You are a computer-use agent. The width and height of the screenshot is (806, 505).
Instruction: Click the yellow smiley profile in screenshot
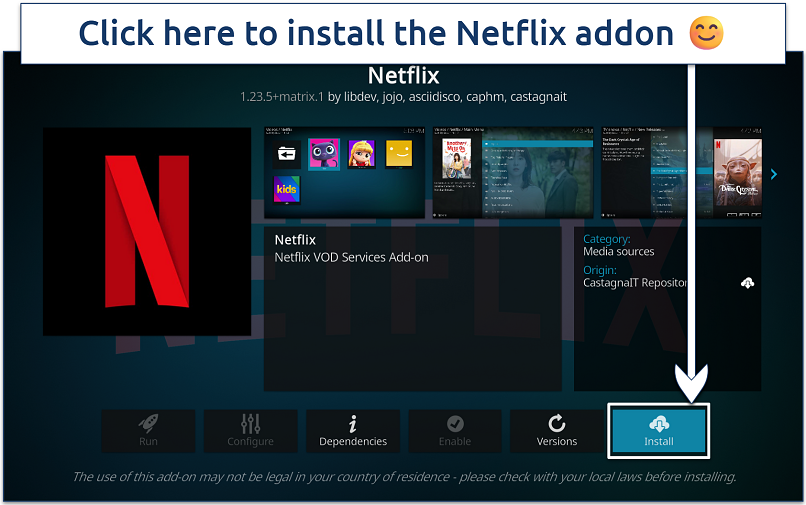click(x=399, y=153)
